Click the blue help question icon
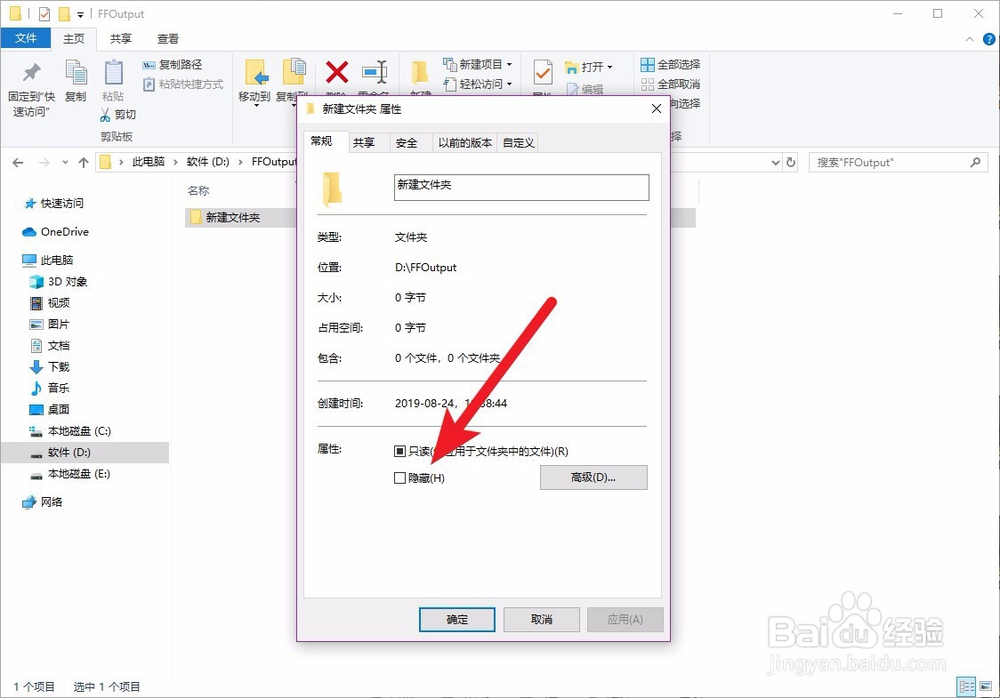Viewport: 1000px width, 698px height. coord(989,39)
